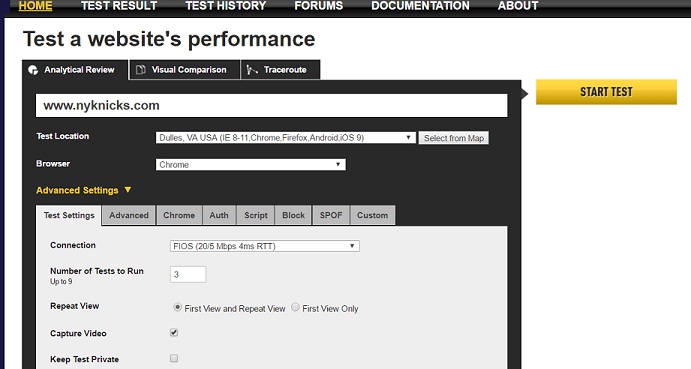The height and width of the screenshot is (369, 691).
Task: Open the Connection dropdown showing FIOS
Action: (264, 246)
